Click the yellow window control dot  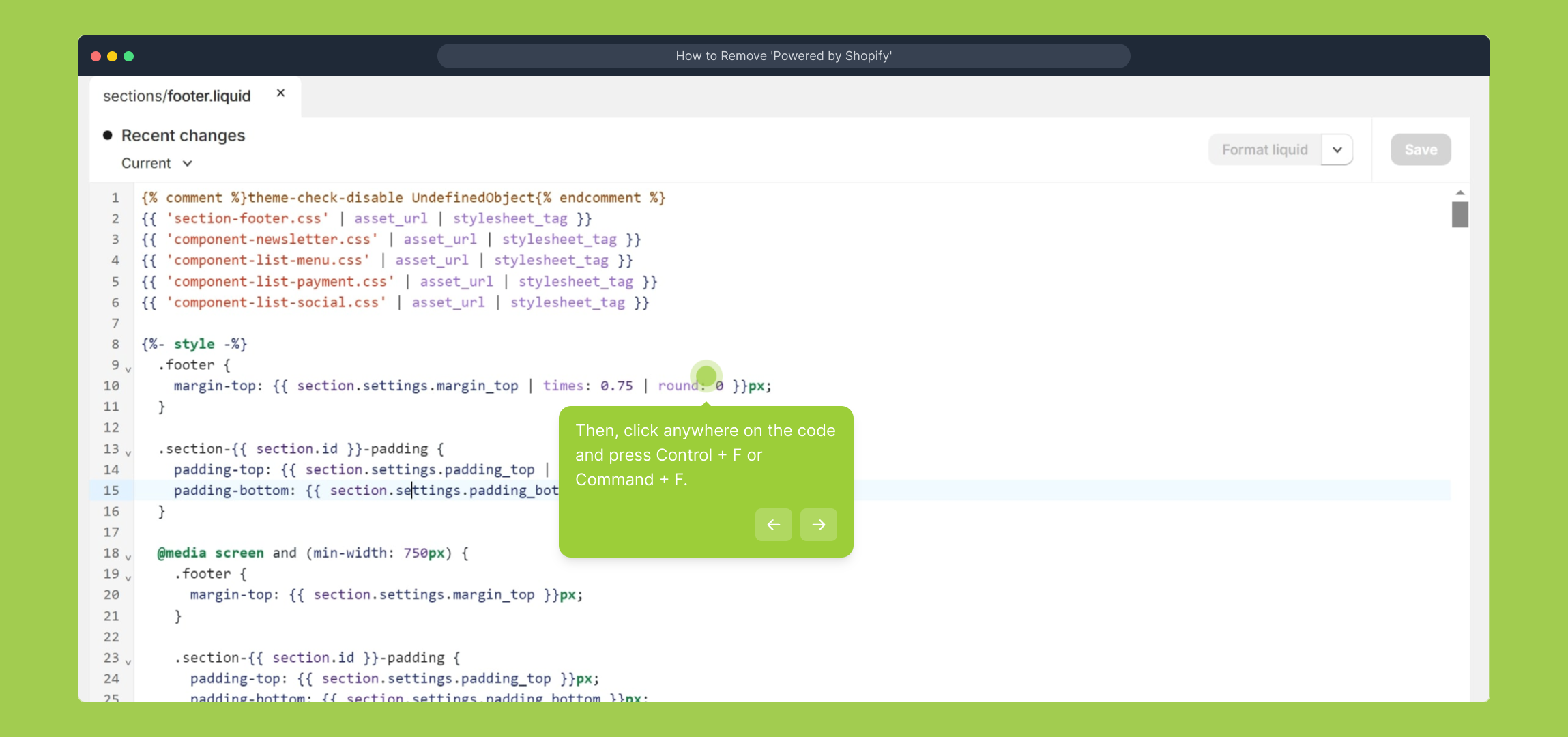click(113, 57)
